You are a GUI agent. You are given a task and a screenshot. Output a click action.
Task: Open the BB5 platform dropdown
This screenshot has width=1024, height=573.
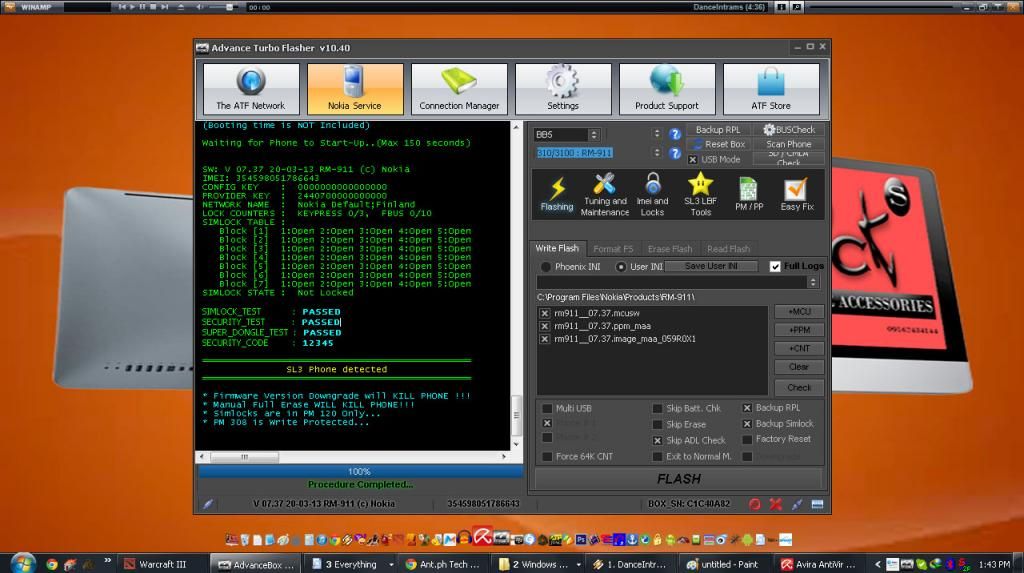click(594, 135)
